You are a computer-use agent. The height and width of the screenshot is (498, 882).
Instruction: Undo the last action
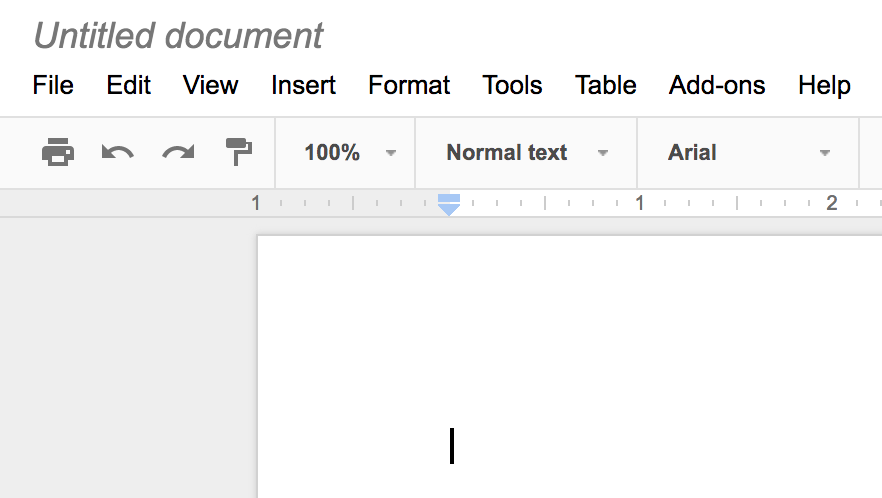click(118, 152)
